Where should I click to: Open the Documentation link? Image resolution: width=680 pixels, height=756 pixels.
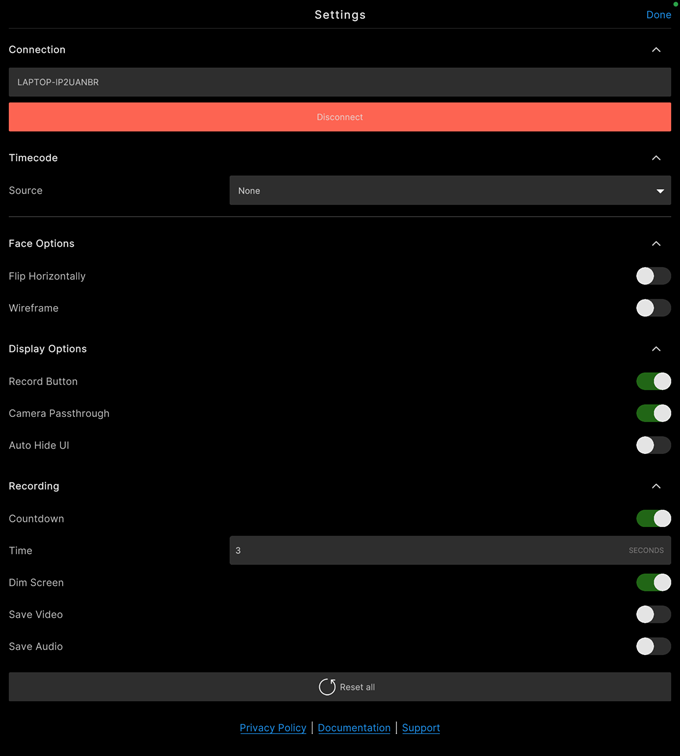[x=354, y=728]
